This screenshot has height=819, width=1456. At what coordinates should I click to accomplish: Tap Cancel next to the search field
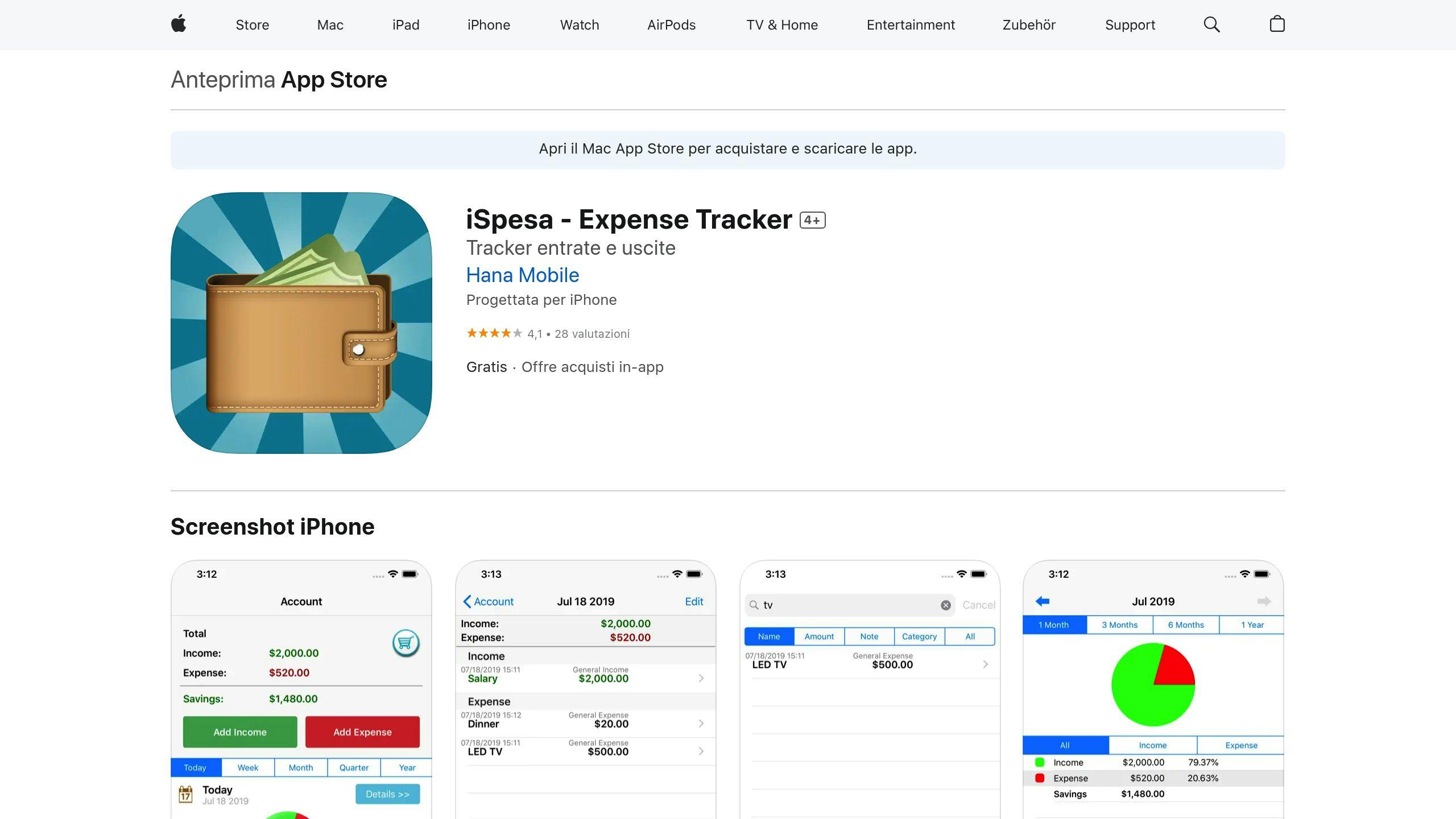point(979,605)
